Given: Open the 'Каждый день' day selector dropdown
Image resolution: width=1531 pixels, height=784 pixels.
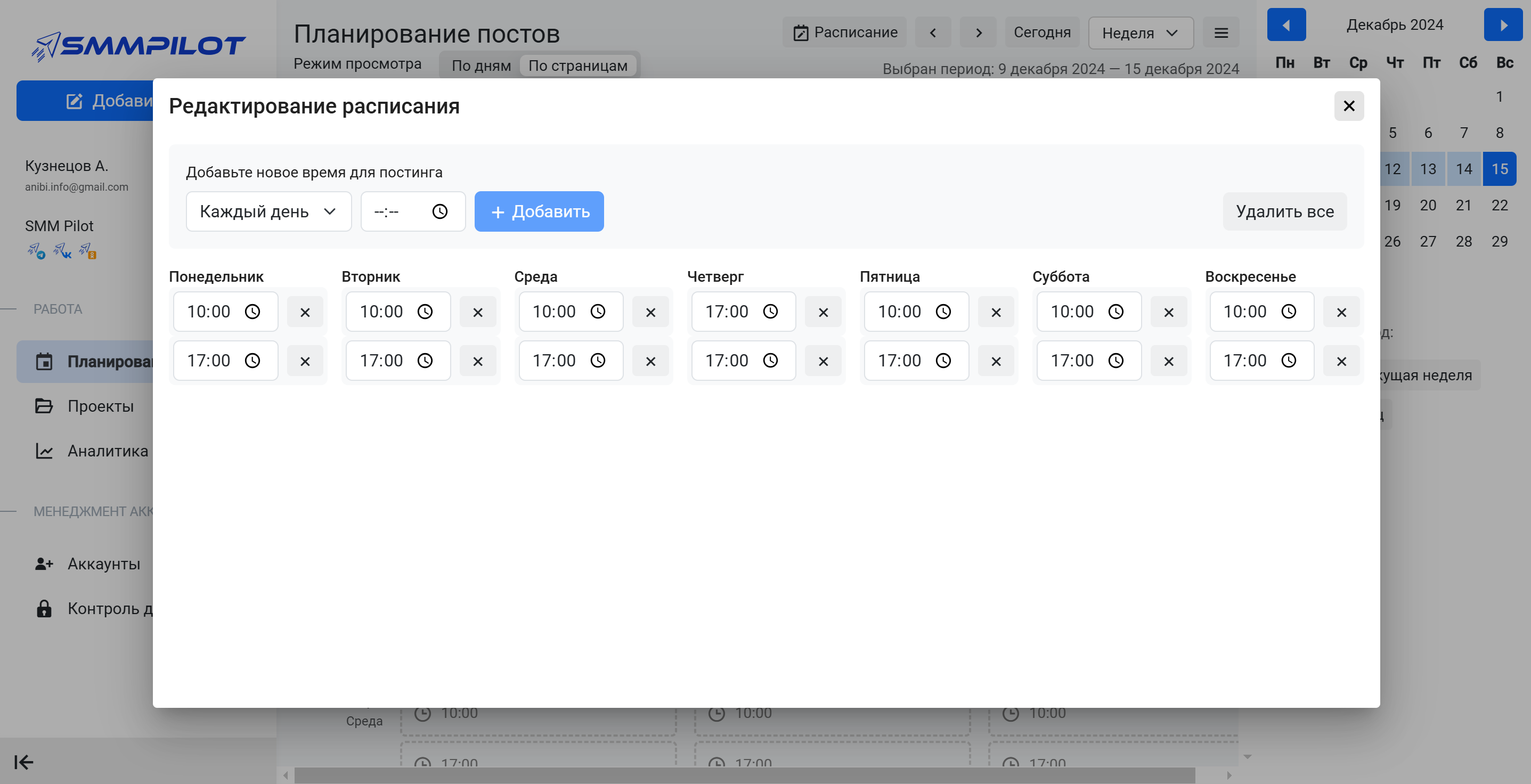Looking at the screenshot, I should 268,211.
